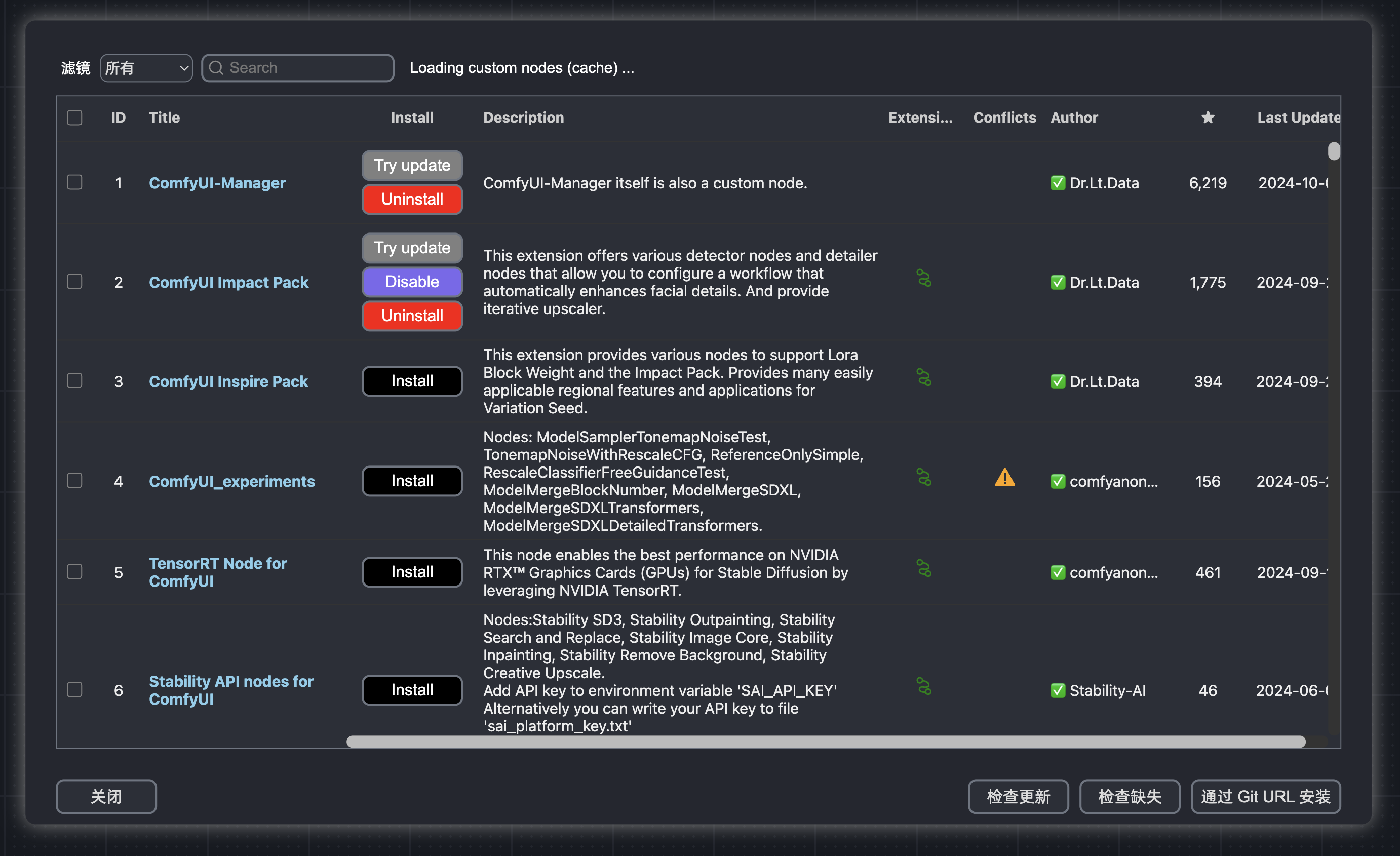Click the Stability API nodes extension icon

[923, 687]
